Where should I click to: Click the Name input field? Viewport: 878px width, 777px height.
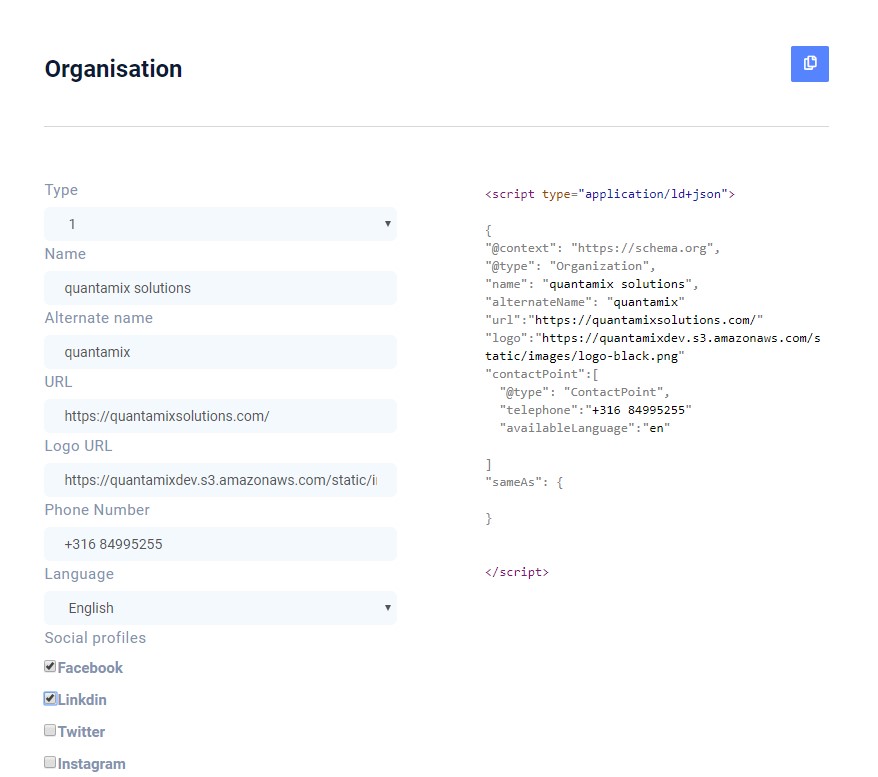[x=220, y=288]
